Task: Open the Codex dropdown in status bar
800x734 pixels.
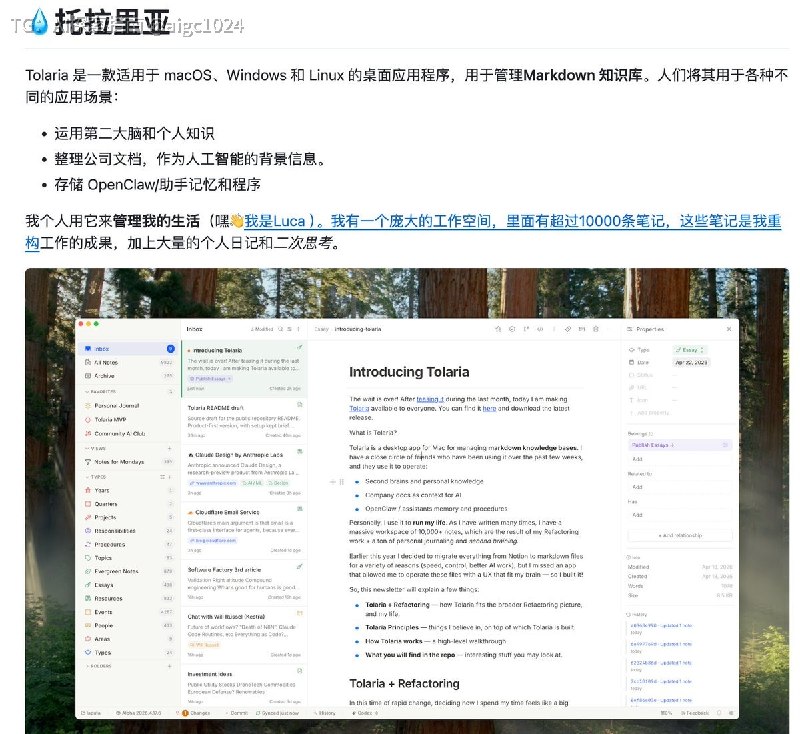Action: [365, 713]
